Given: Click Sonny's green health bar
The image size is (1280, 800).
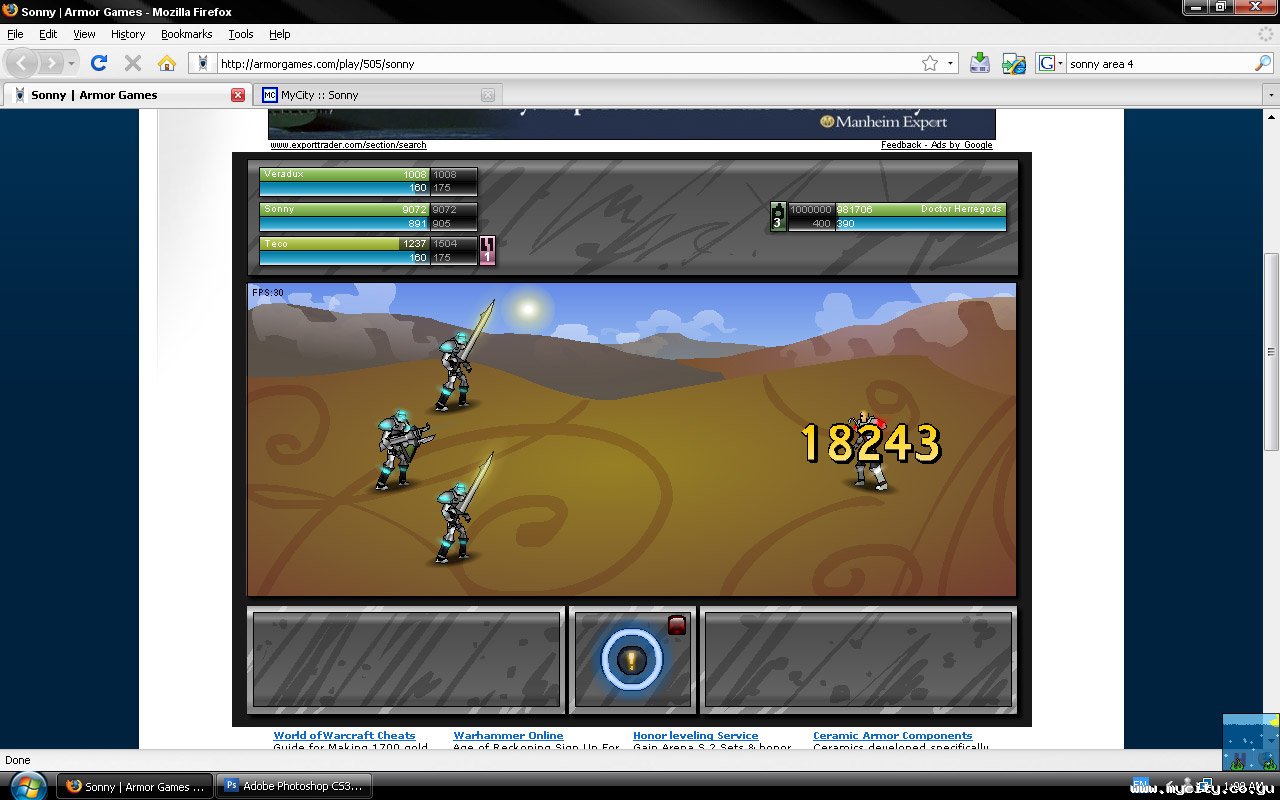Looking at the screenshot, I should coord(345,209).
